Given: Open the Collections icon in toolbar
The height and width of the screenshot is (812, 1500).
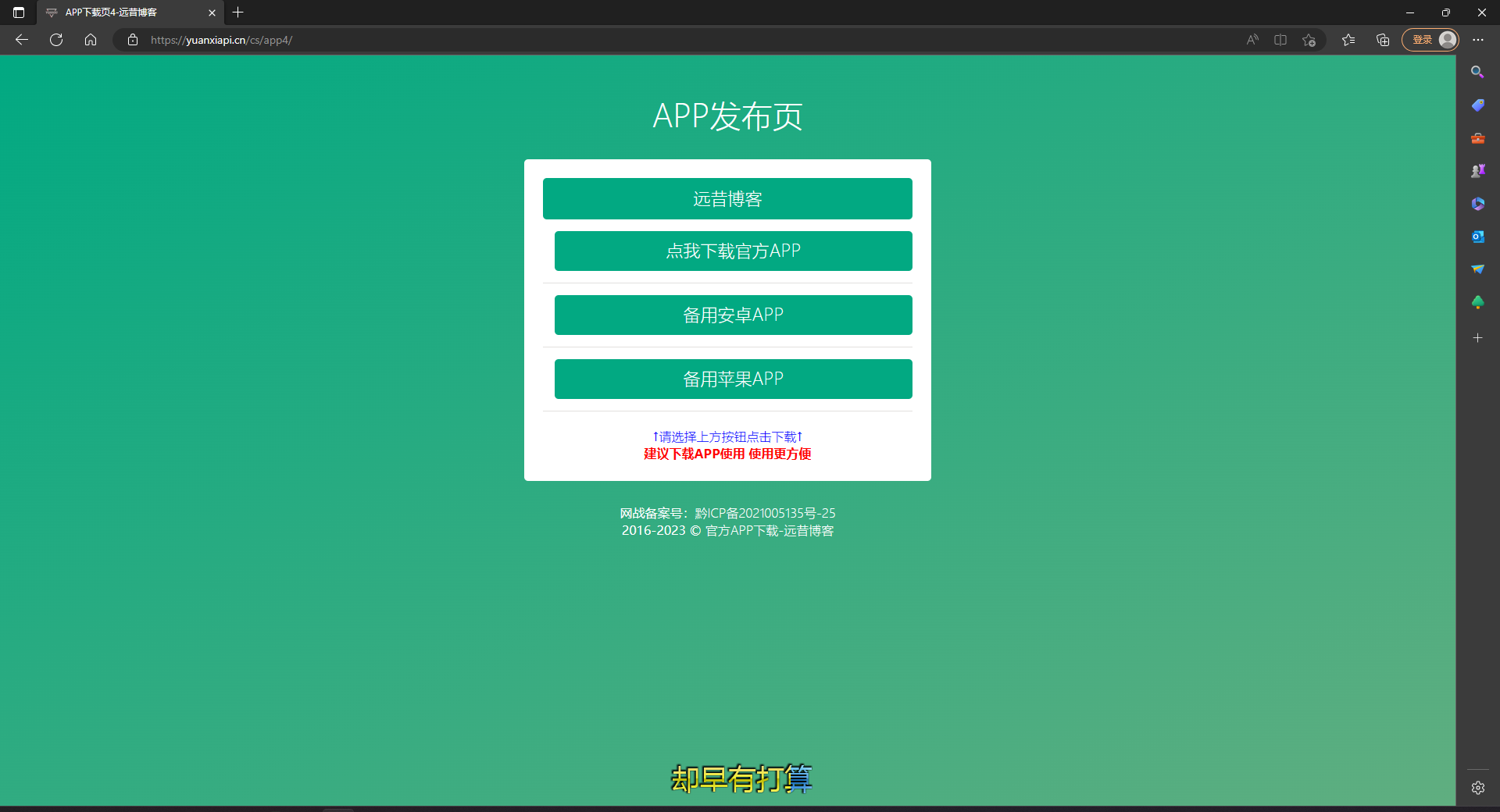Looking at the screenshot, I should (1383, 40).
